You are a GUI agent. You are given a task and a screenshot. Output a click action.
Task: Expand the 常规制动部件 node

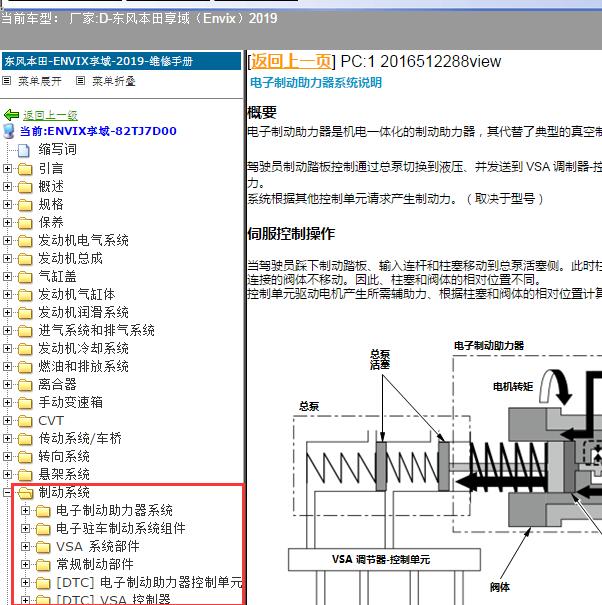[x=25, y=565]
